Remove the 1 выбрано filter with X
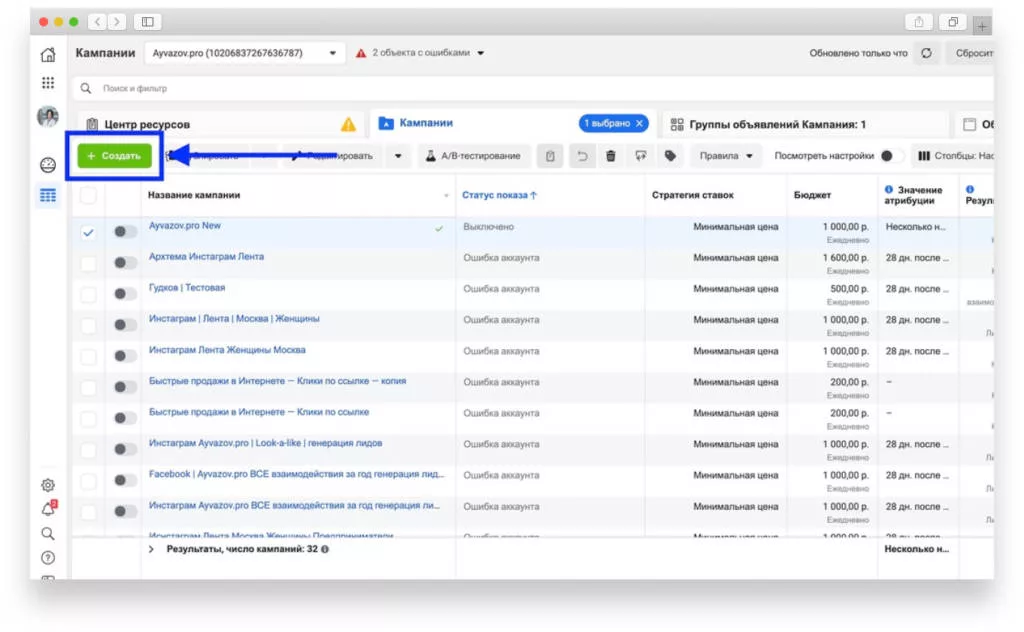1024x632 pixels. (639, 123)
